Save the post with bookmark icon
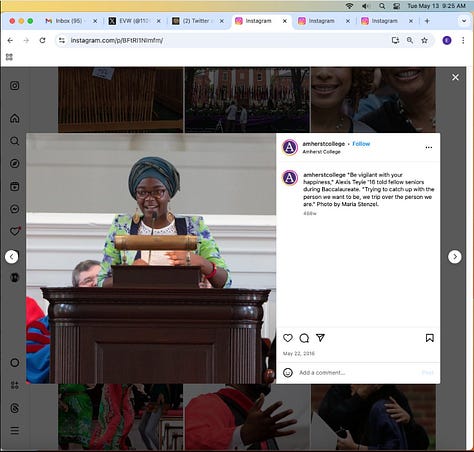Image resolution: width=474 pixels, height=452 pixels. click(x=430, y=338)
